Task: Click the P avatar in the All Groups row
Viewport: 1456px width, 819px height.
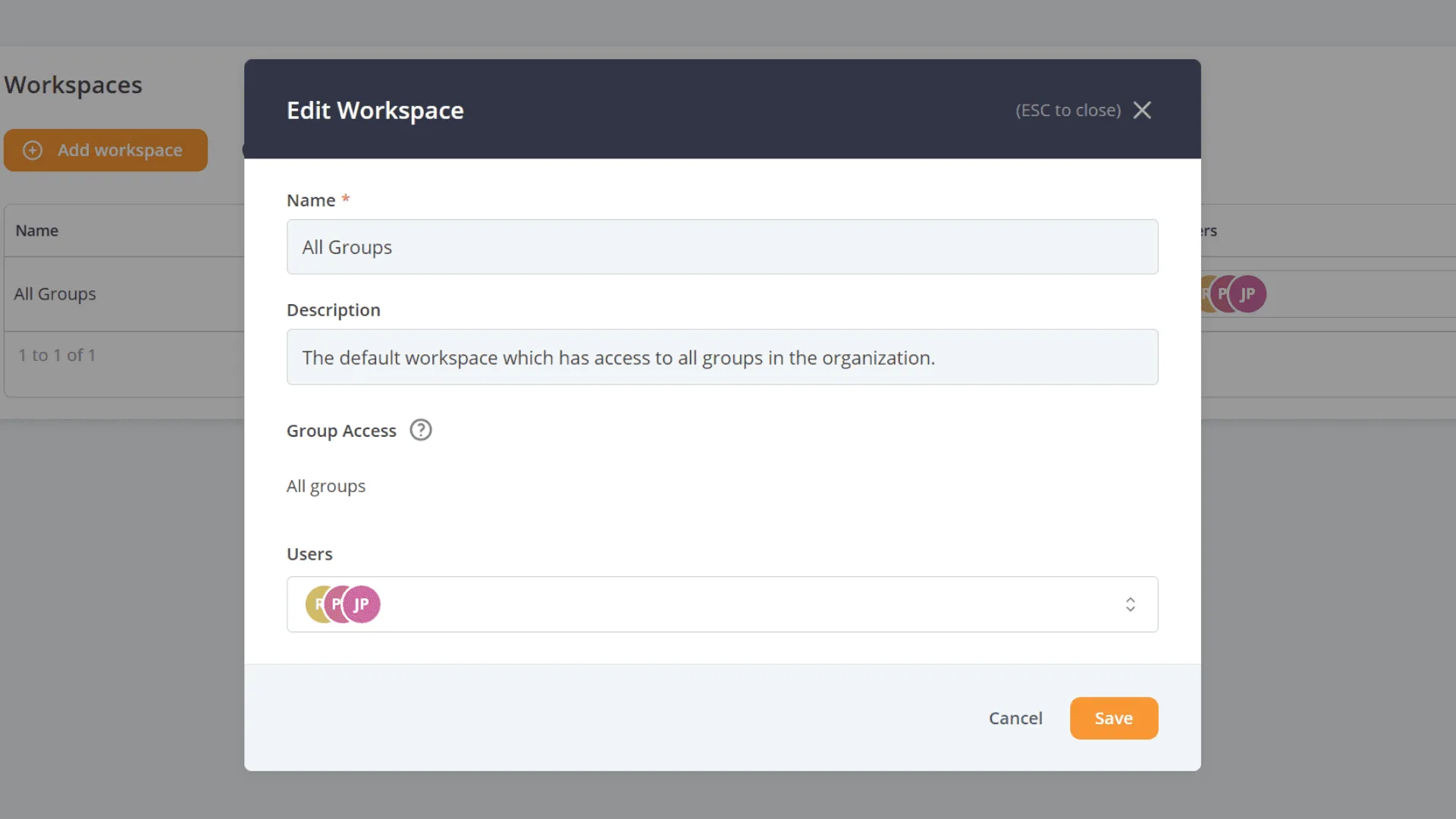Action: [1223, 293]
